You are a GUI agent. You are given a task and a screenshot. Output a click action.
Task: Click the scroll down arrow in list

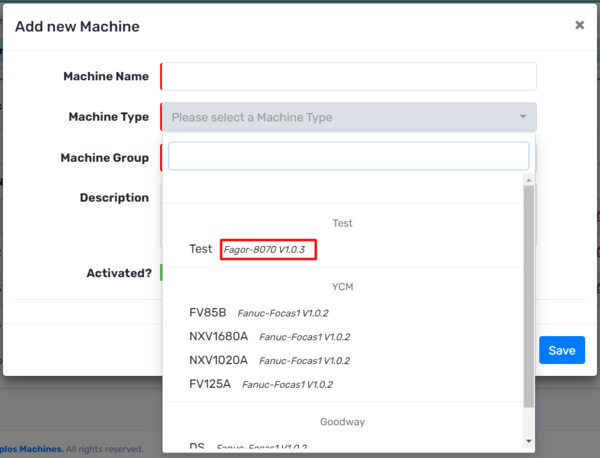coord(529,441)
